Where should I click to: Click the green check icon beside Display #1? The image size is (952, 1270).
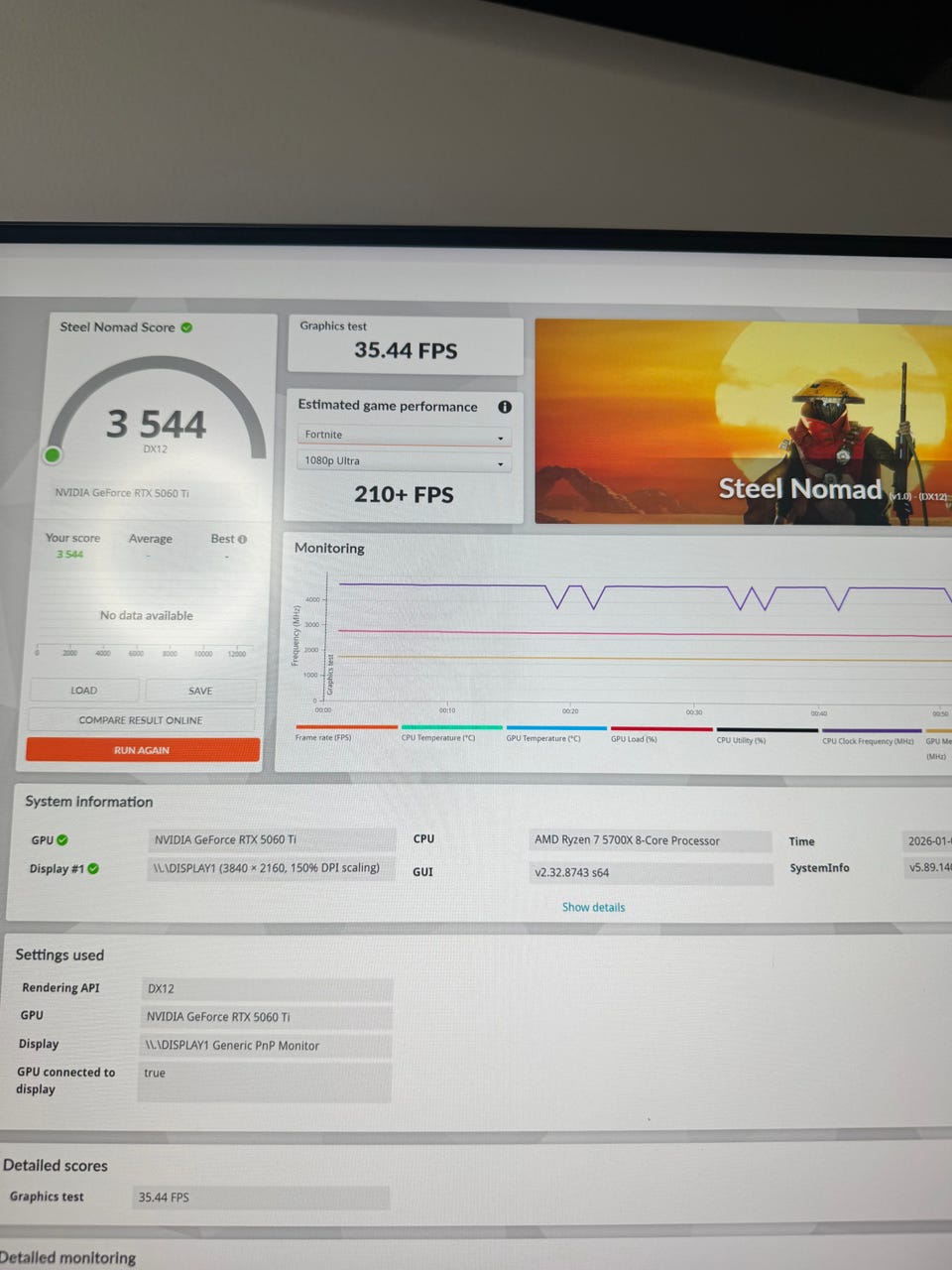coord(93,868)
